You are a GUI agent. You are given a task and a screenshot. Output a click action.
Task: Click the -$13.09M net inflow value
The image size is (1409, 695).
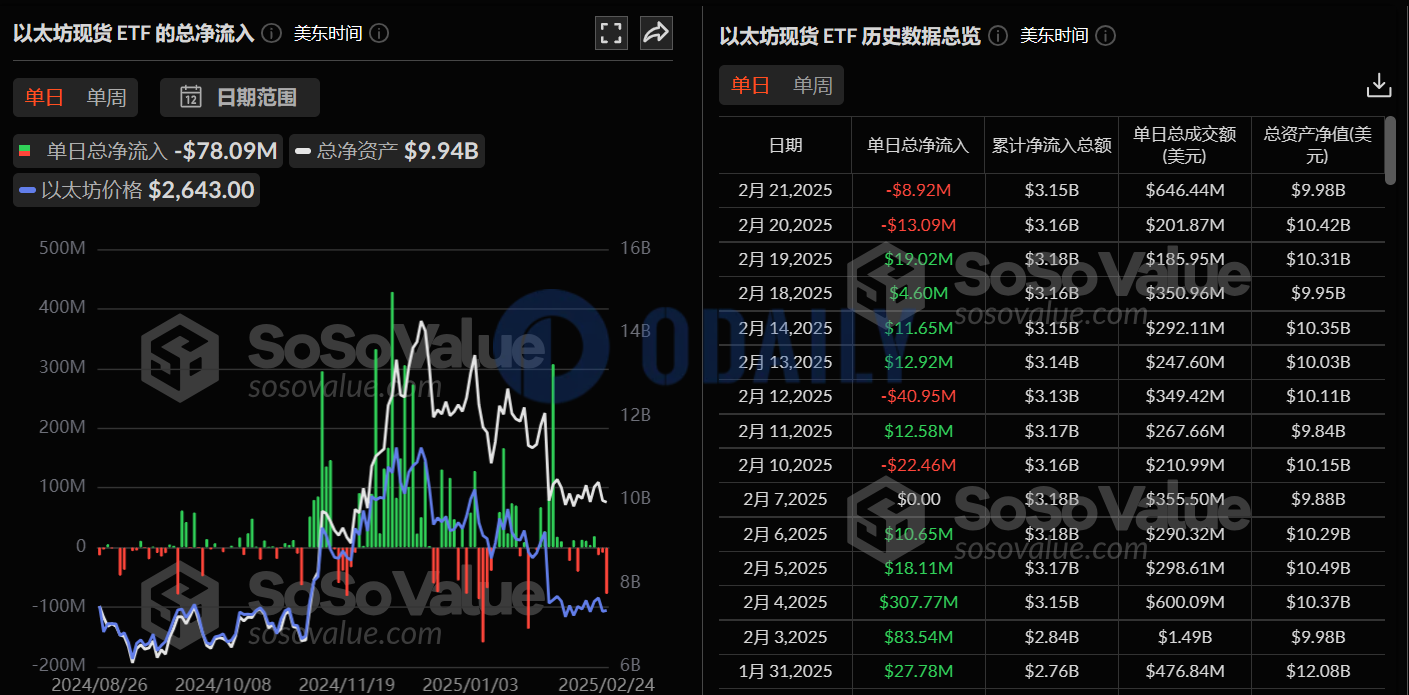click(918, 225)
